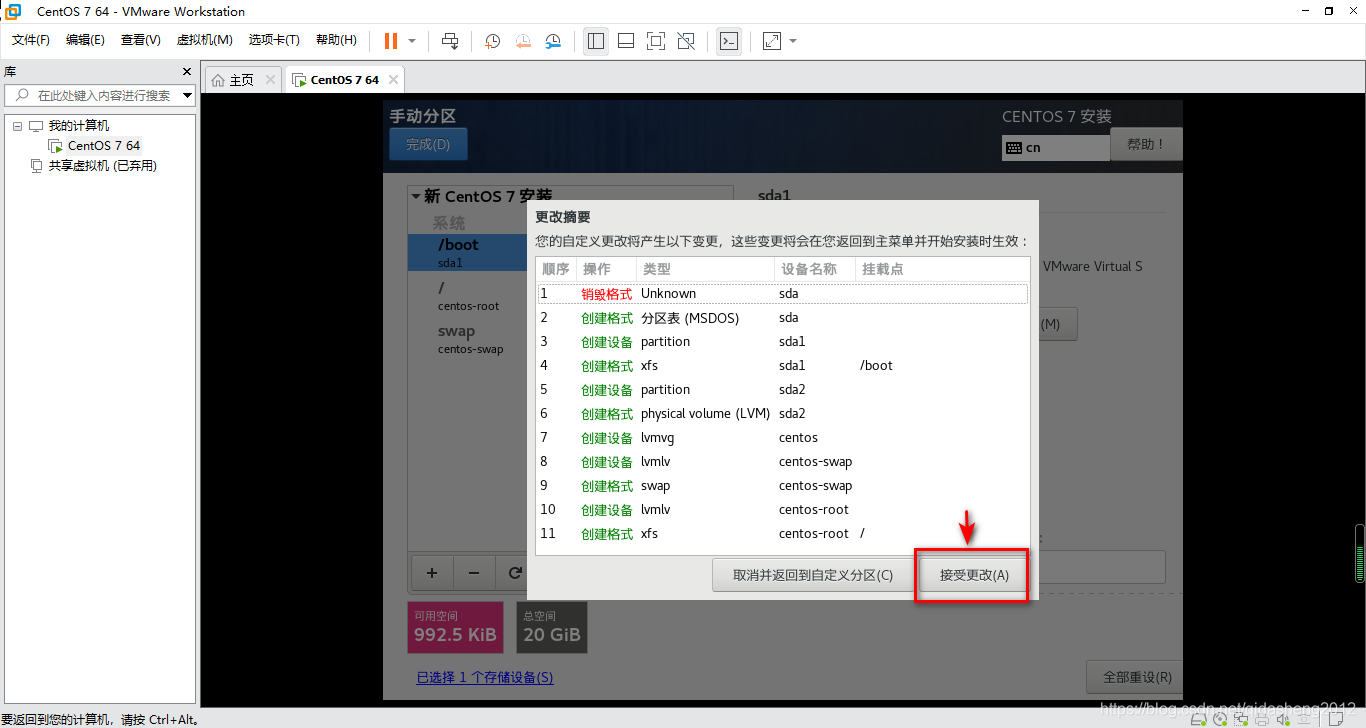Sort by the 设备名称 column header
The image size is (1366, 728).
point(814,269)
